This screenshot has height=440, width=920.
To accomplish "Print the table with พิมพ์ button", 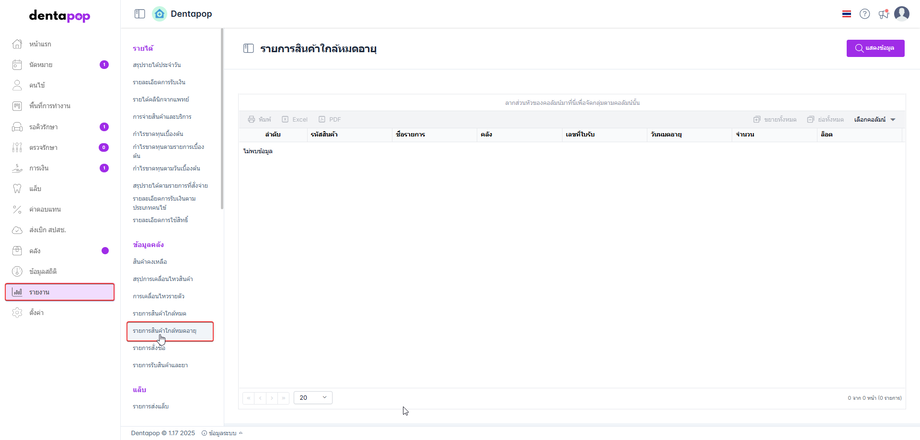I will [x=259, y=119].
